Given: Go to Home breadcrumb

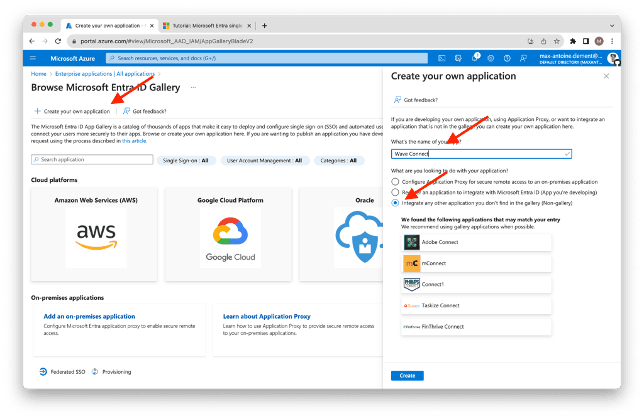Looking at the screenshot, I should tap(39, 74).
